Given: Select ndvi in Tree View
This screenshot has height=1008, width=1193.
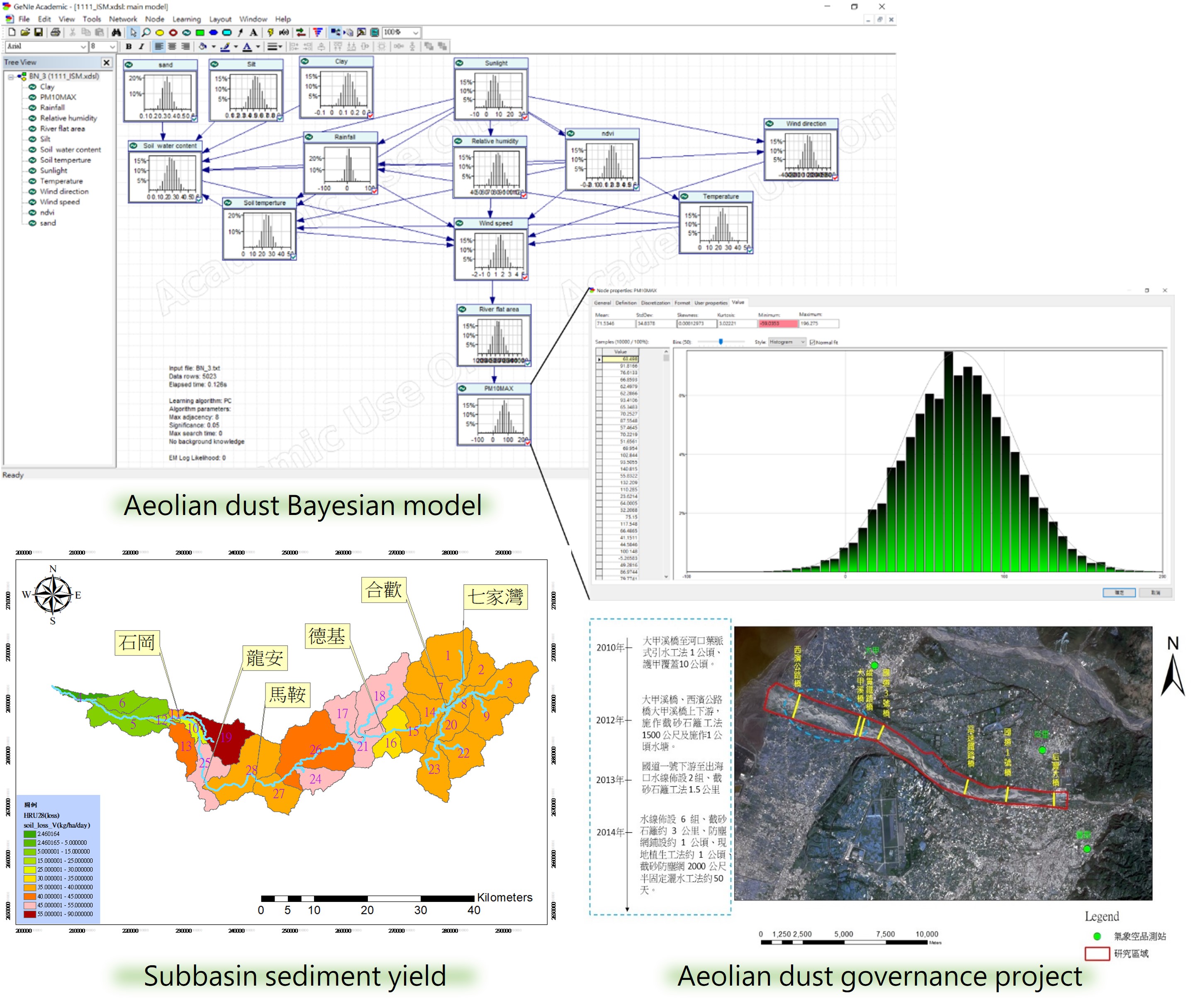Looking at the screenshot, I should 47,213.
